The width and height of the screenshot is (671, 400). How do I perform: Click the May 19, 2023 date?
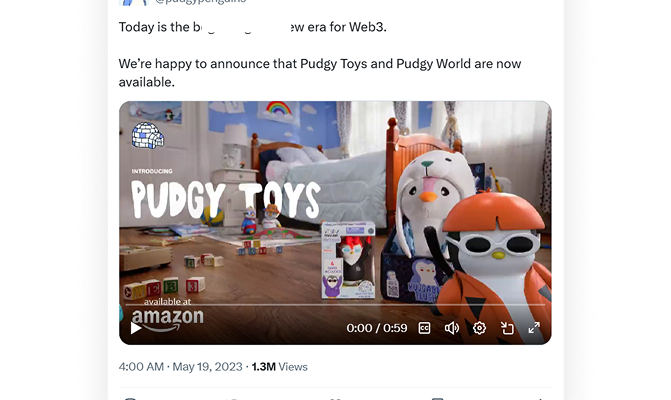point(207,367)
